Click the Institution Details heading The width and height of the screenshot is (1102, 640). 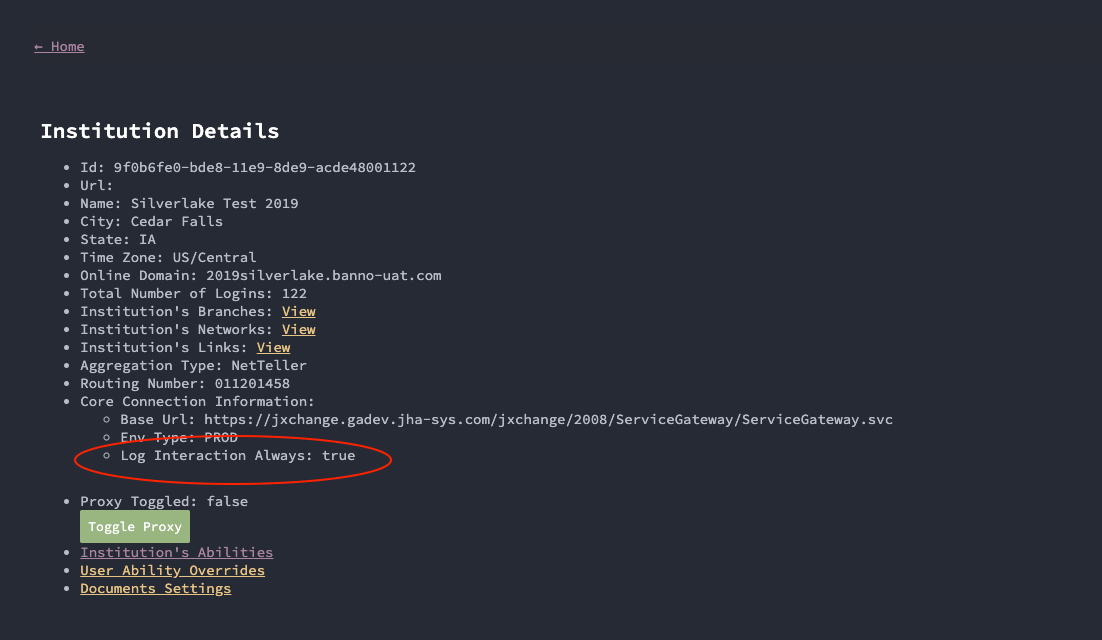pos(160,131)
